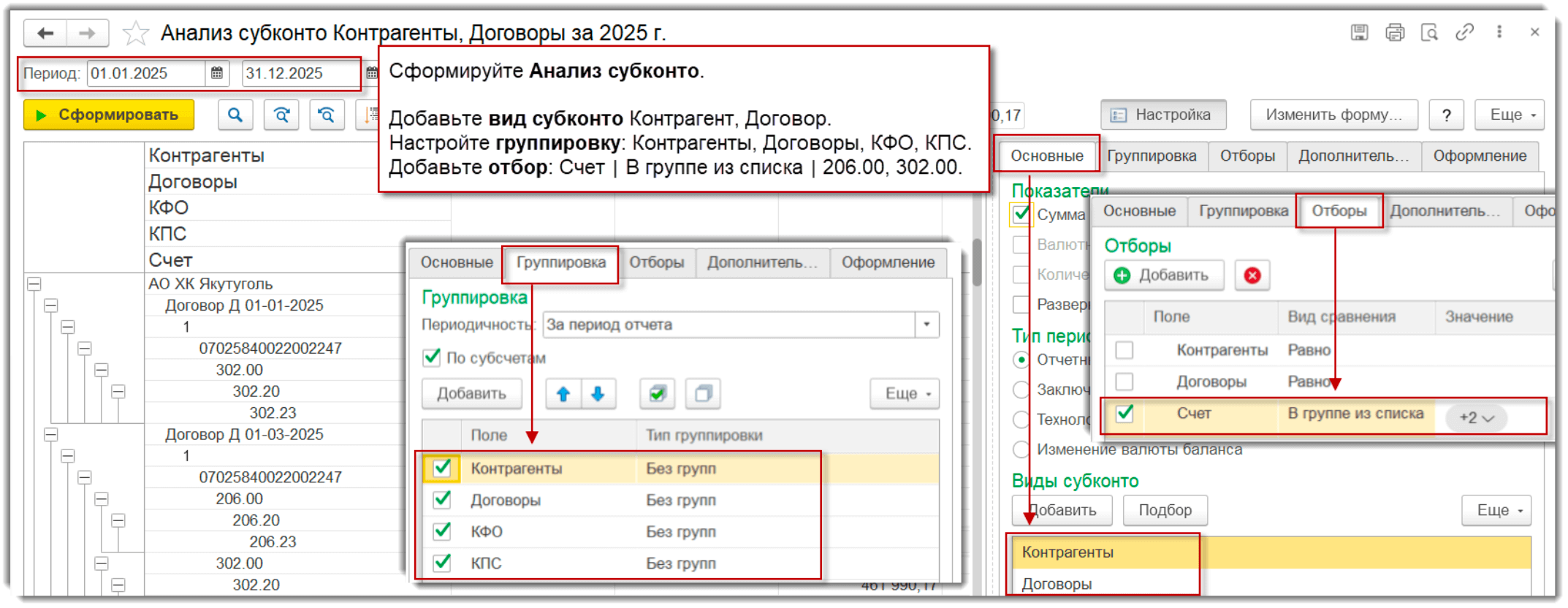Move grouping field up with the blue arrow
The height and width of the screenshot is (608, 1568).
pos(563,394)
